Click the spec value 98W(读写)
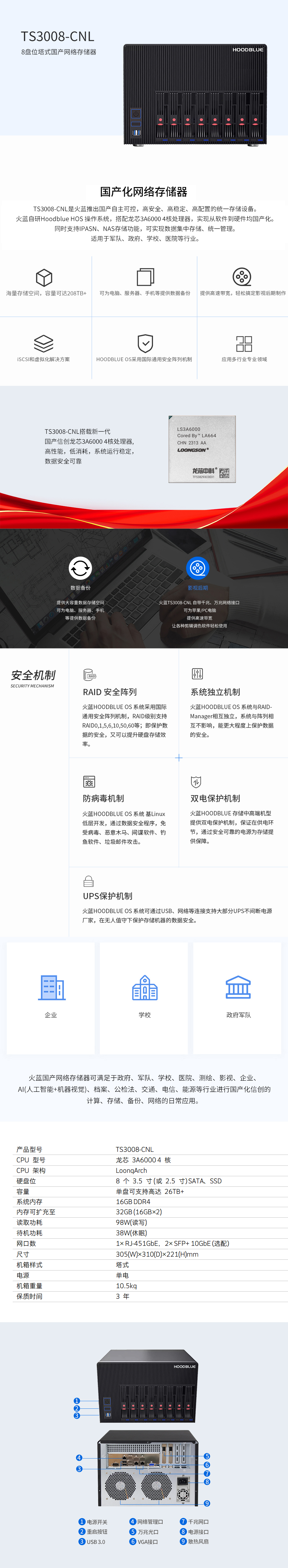Screen dimensions: 288x1568 (131, 1223)
